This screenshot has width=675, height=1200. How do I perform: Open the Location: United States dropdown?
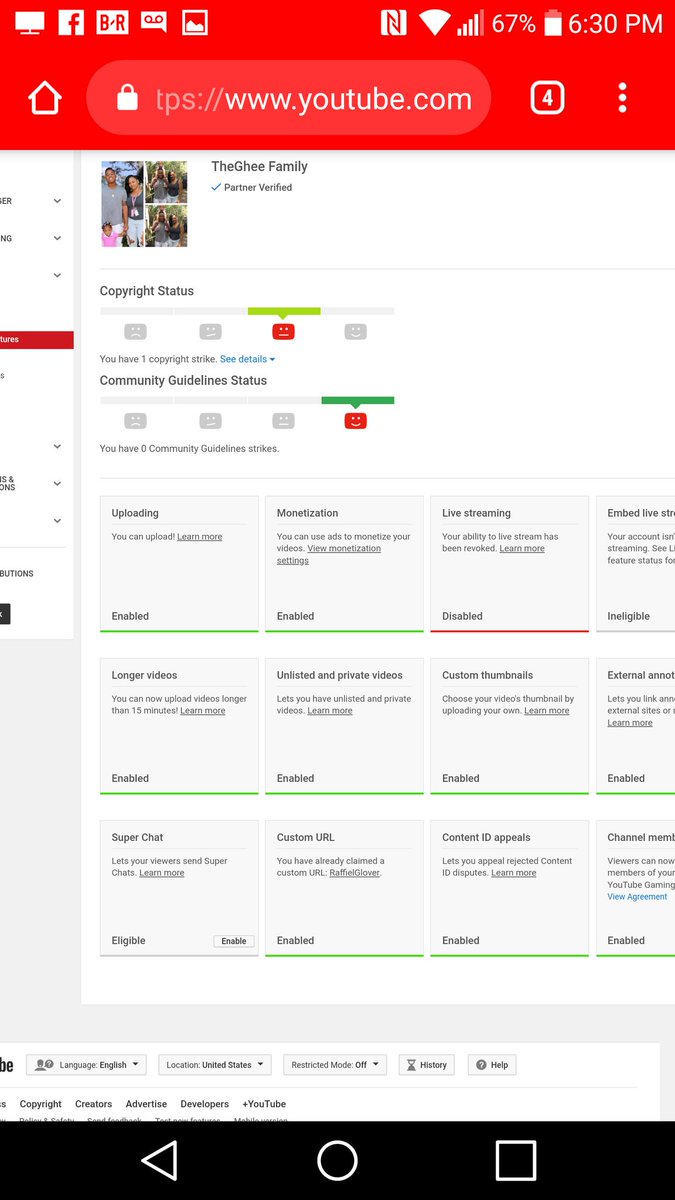(215, 1065)
